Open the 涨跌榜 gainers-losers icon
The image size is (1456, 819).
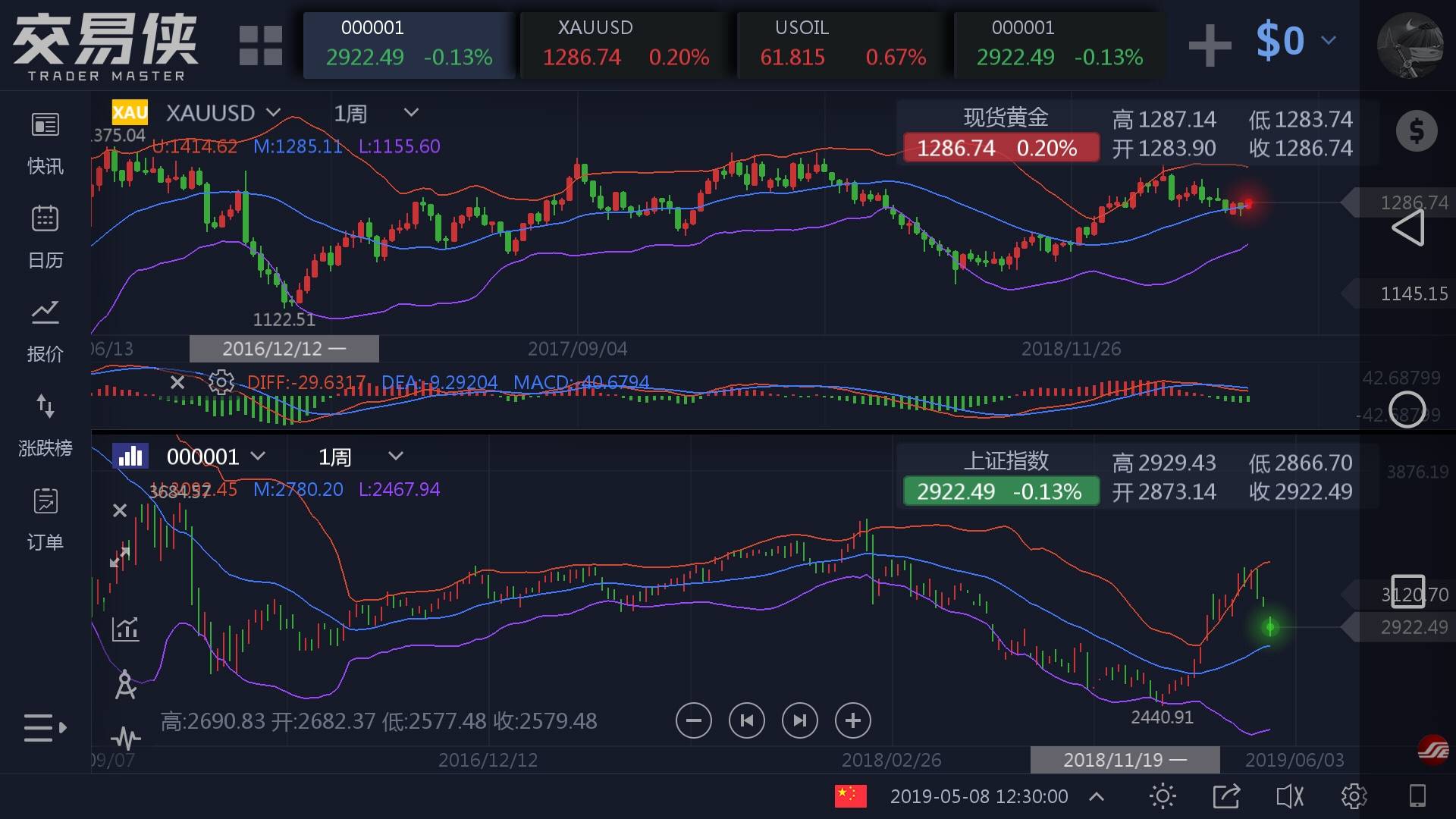coord(45,406)
